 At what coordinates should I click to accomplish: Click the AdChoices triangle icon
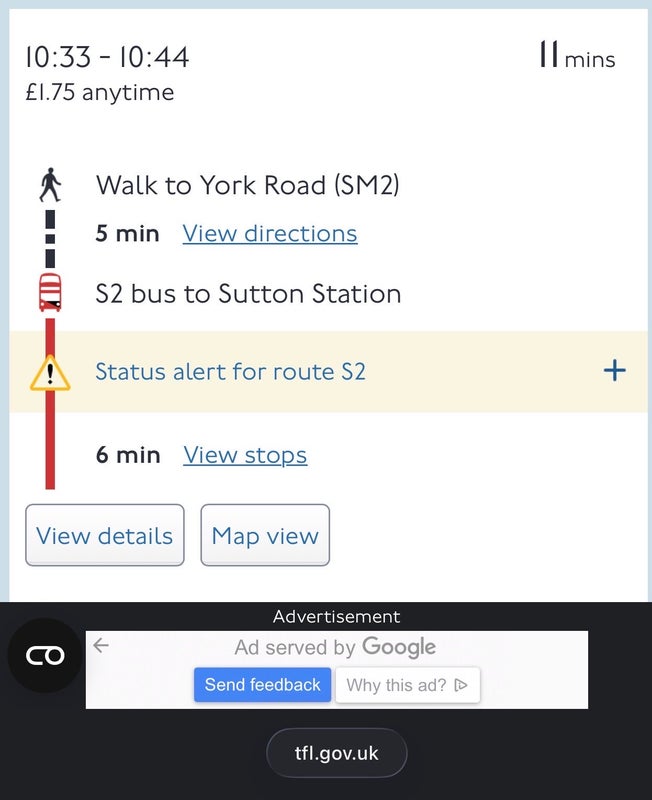click(461, 685)
